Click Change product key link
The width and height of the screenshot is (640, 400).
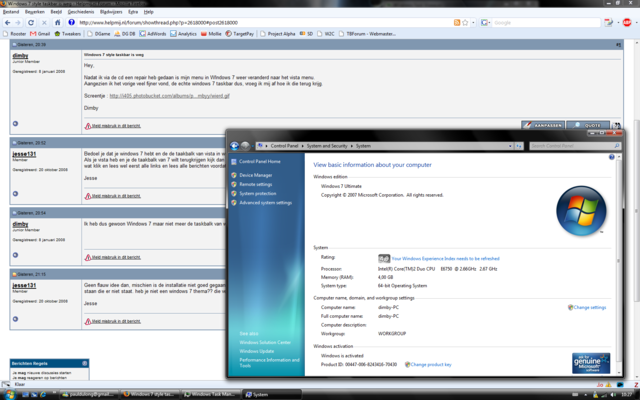[x=431, y=364]
